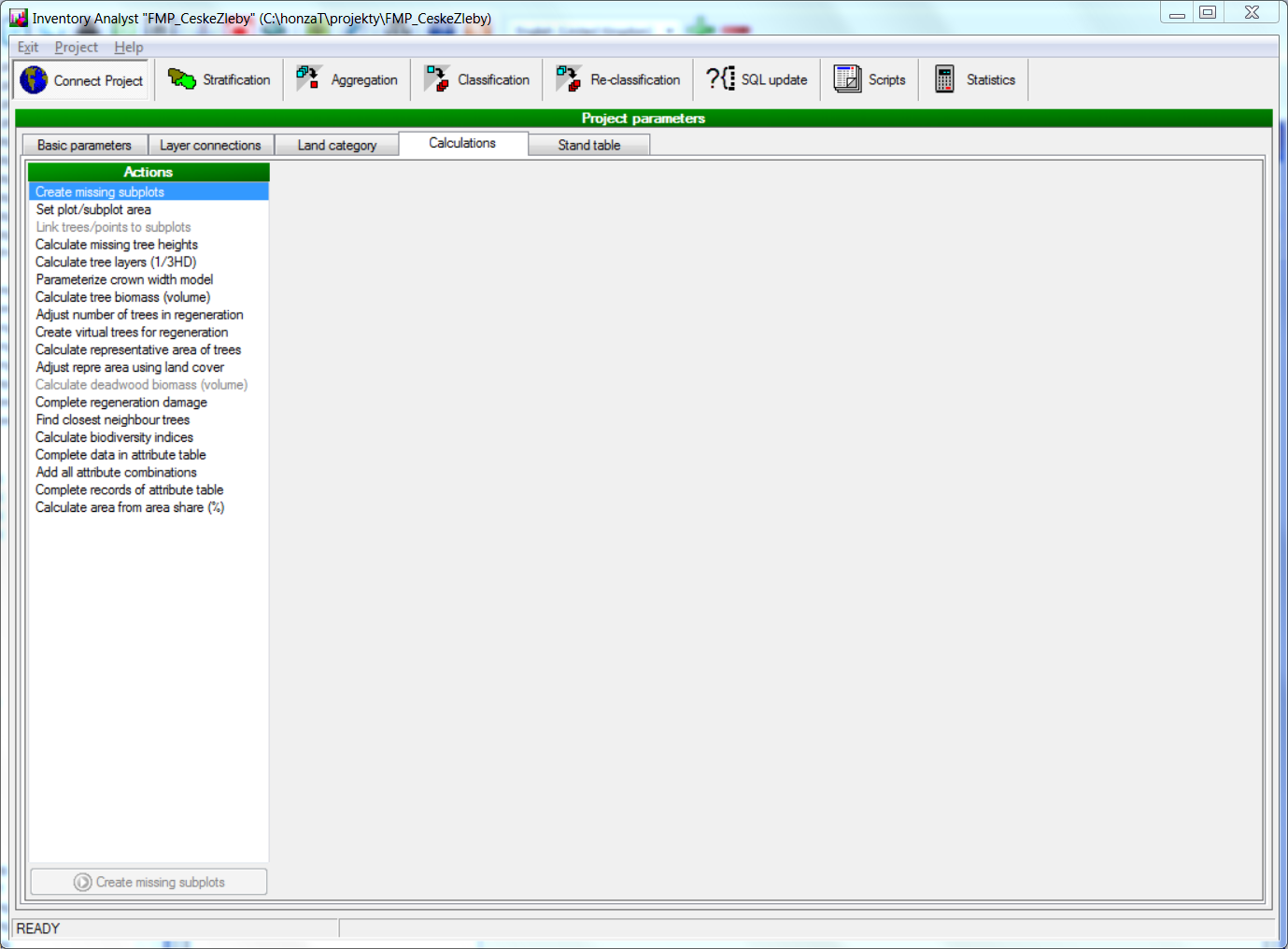The image size is (1288, 949).
Task: Open the Stratification tool icon
Action: coord(181,79)
